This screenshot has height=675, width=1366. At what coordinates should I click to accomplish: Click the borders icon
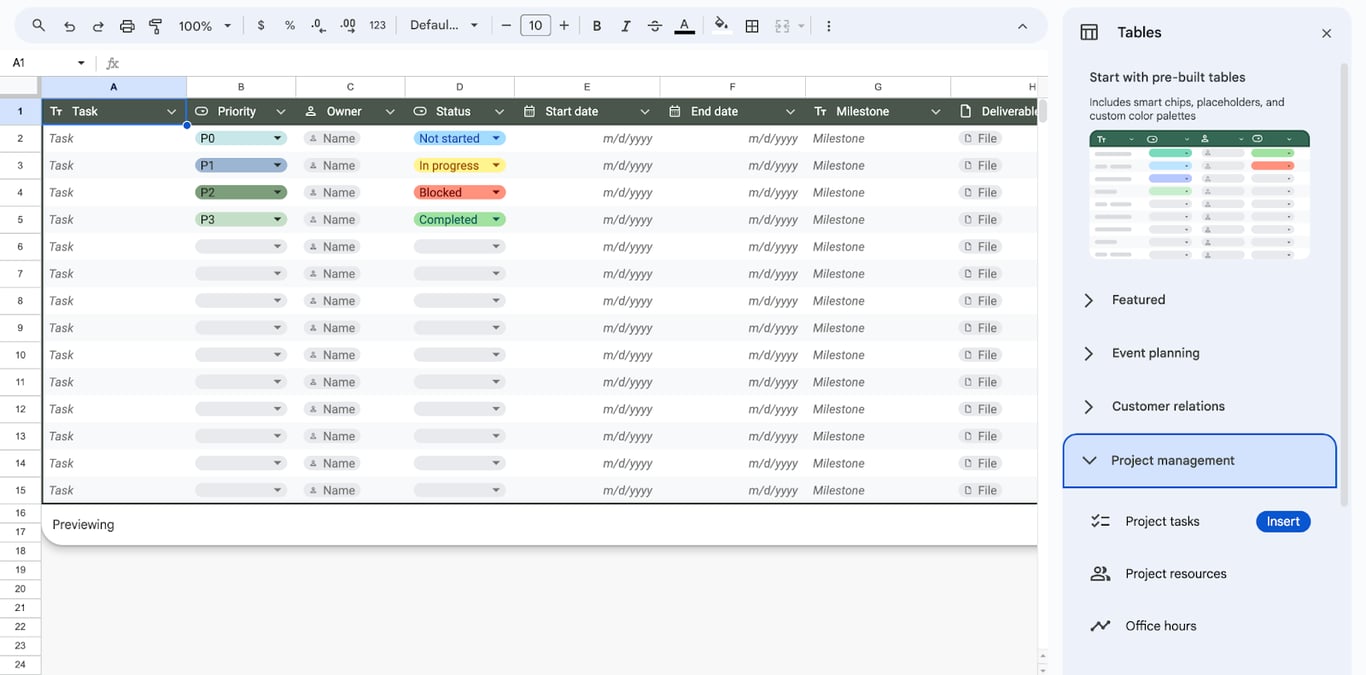[752, 26]
